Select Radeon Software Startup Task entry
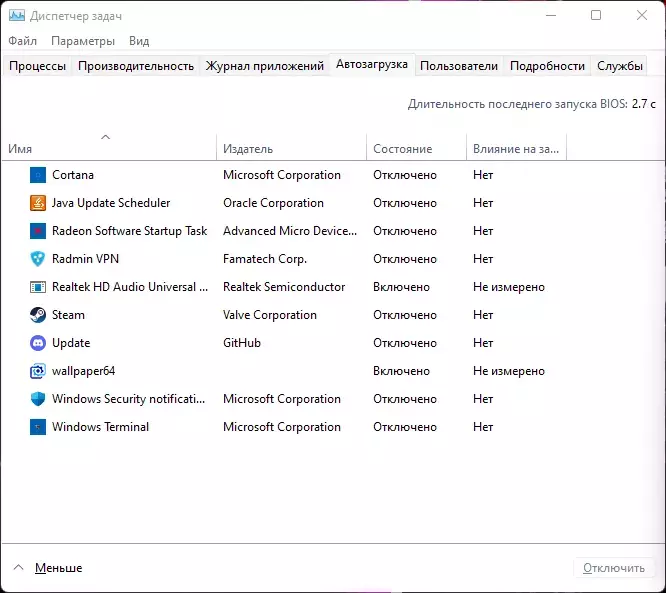Screen dimensions: 666x593 point(130,231)
